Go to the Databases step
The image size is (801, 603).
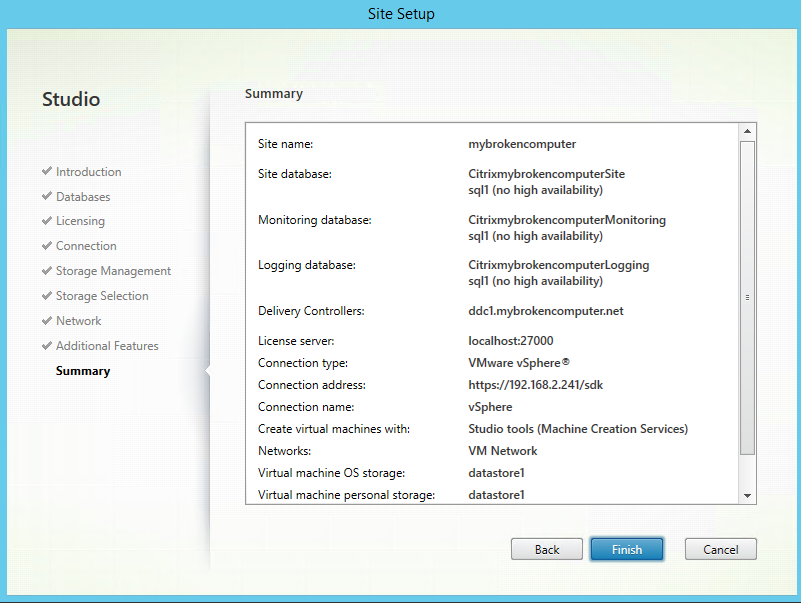coord(83,197)
